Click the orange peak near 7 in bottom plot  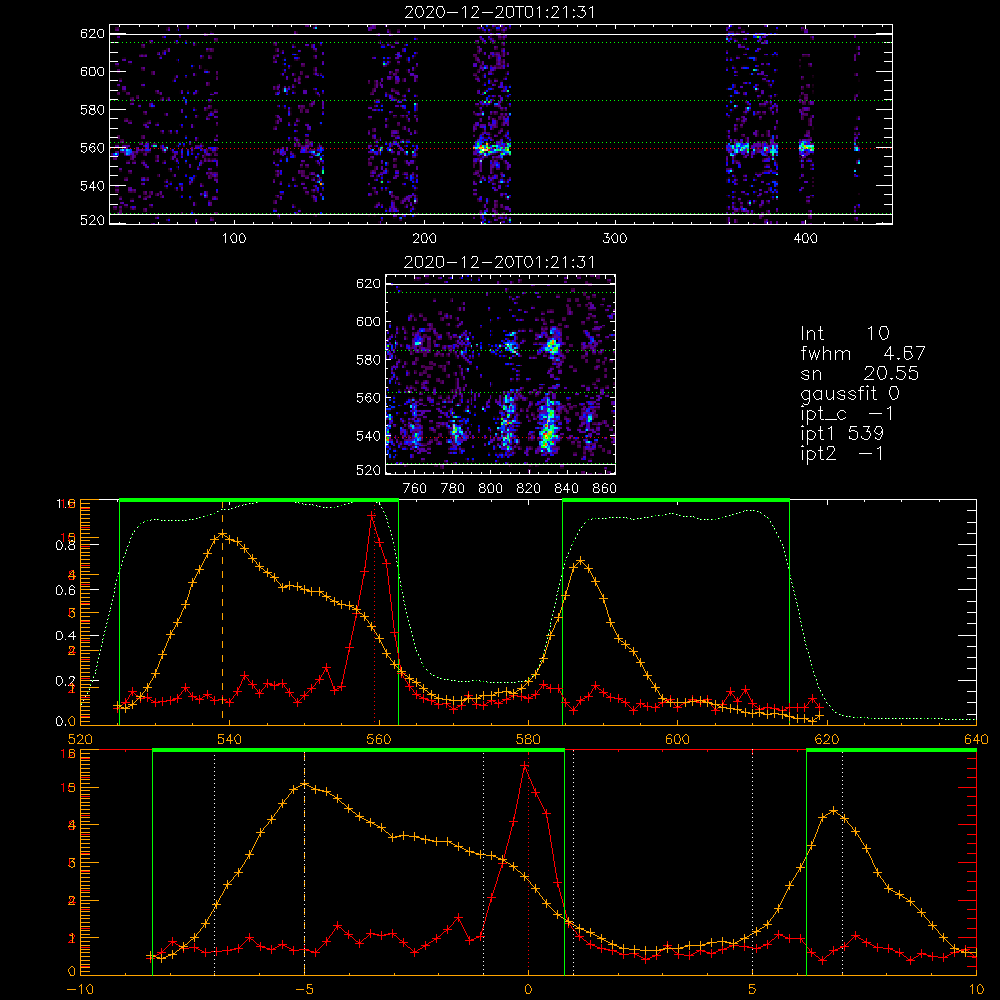coord(834,810)
